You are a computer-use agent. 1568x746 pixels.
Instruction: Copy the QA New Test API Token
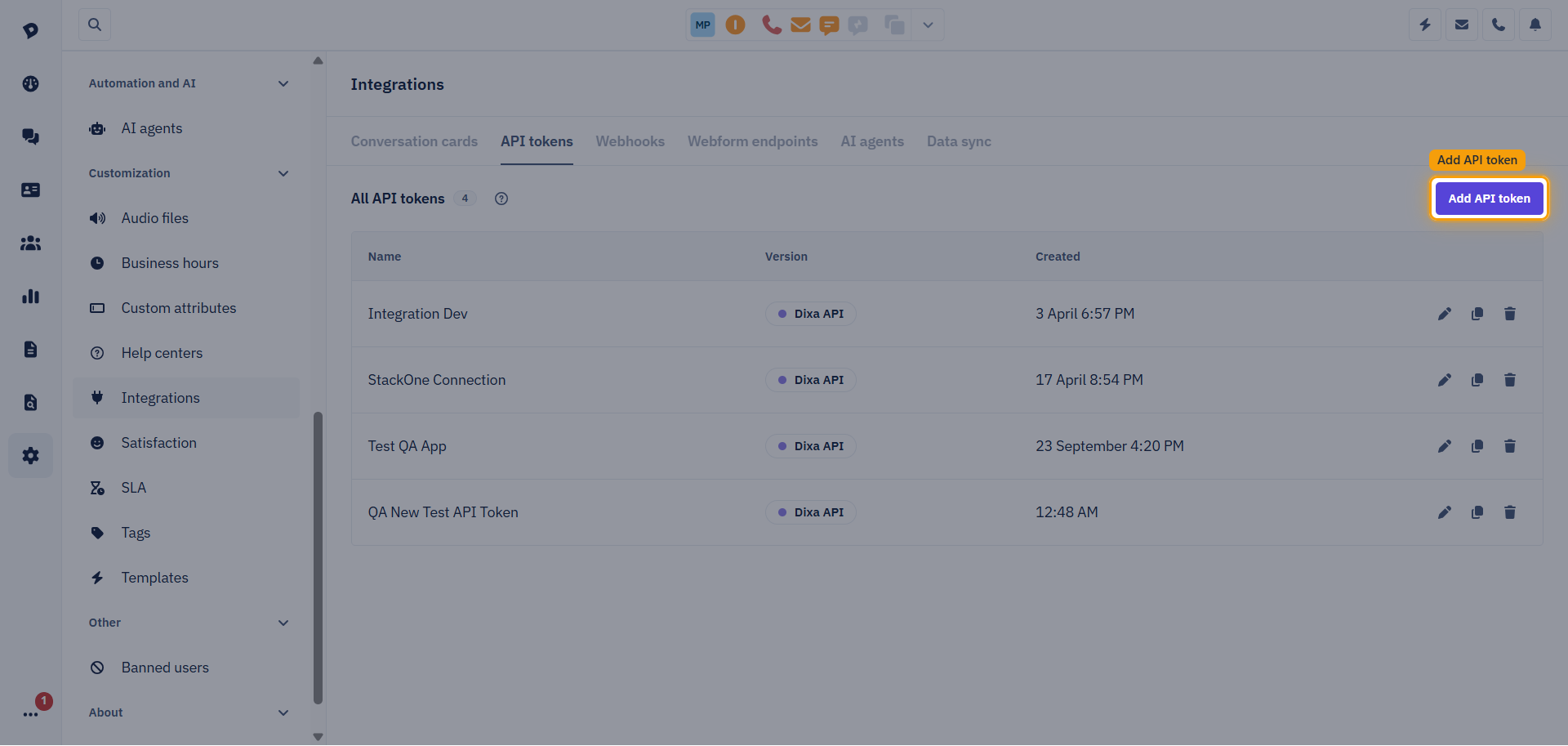point(1477,512)
